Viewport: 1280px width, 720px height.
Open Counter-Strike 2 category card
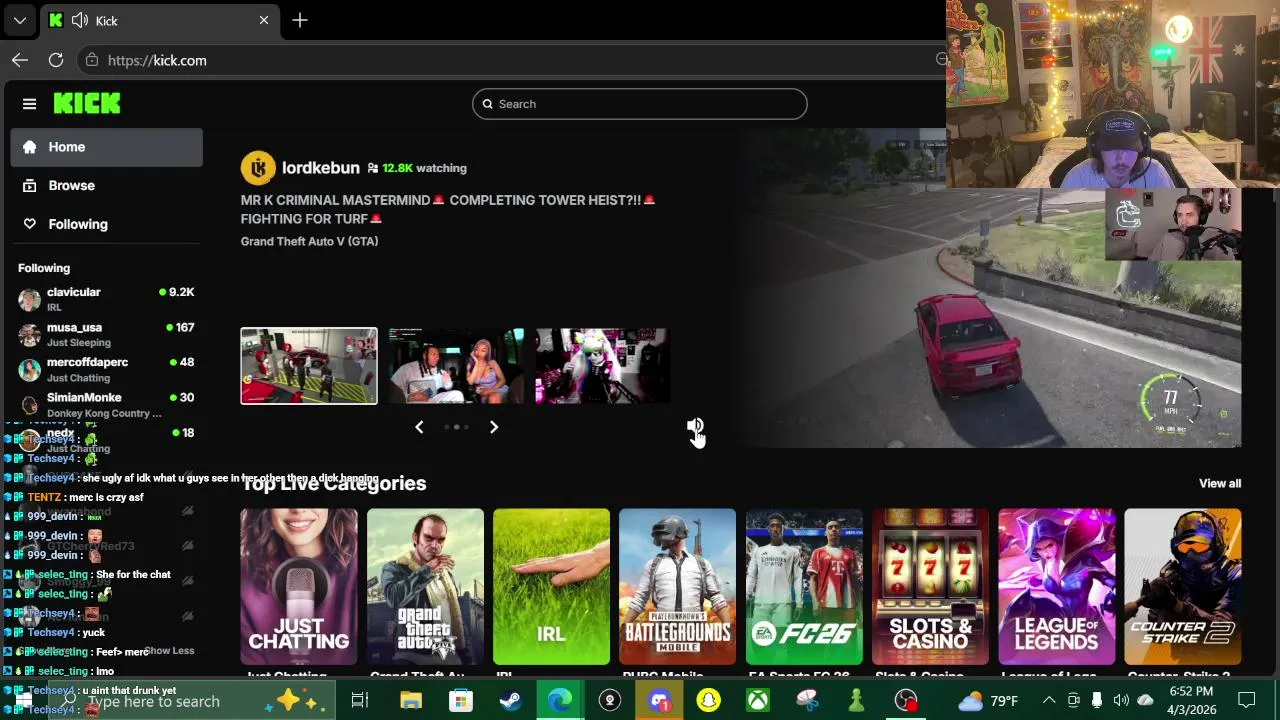(x=1183, y=587)
